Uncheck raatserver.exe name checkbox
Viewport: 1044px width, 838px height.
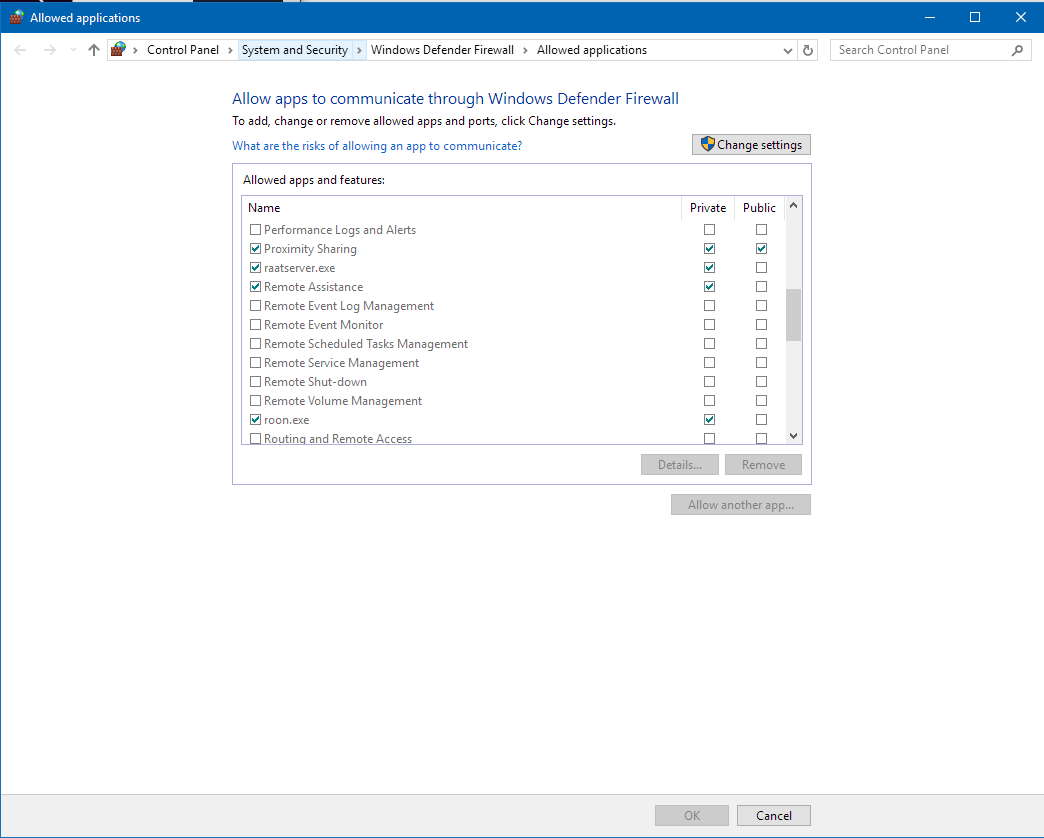[255, 268]
